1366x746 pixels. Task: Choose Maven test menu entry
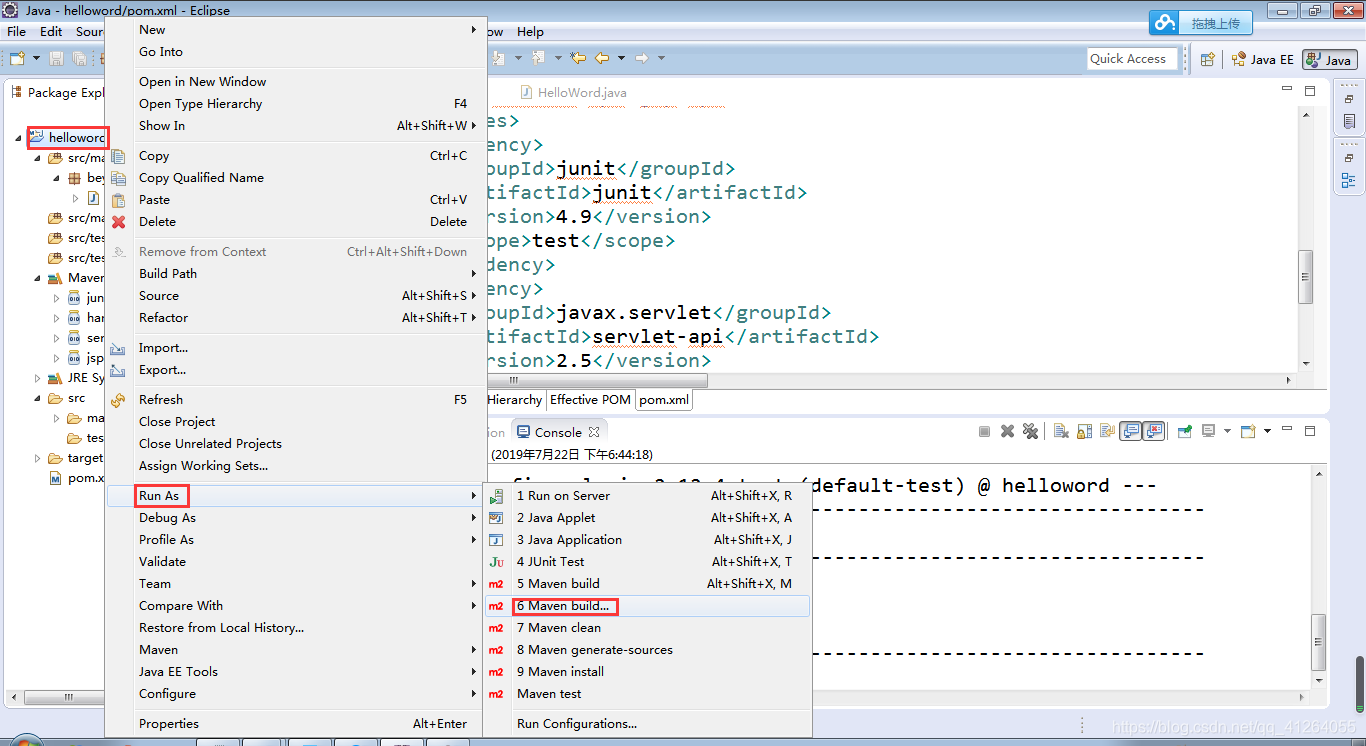[x=647, y=694]
